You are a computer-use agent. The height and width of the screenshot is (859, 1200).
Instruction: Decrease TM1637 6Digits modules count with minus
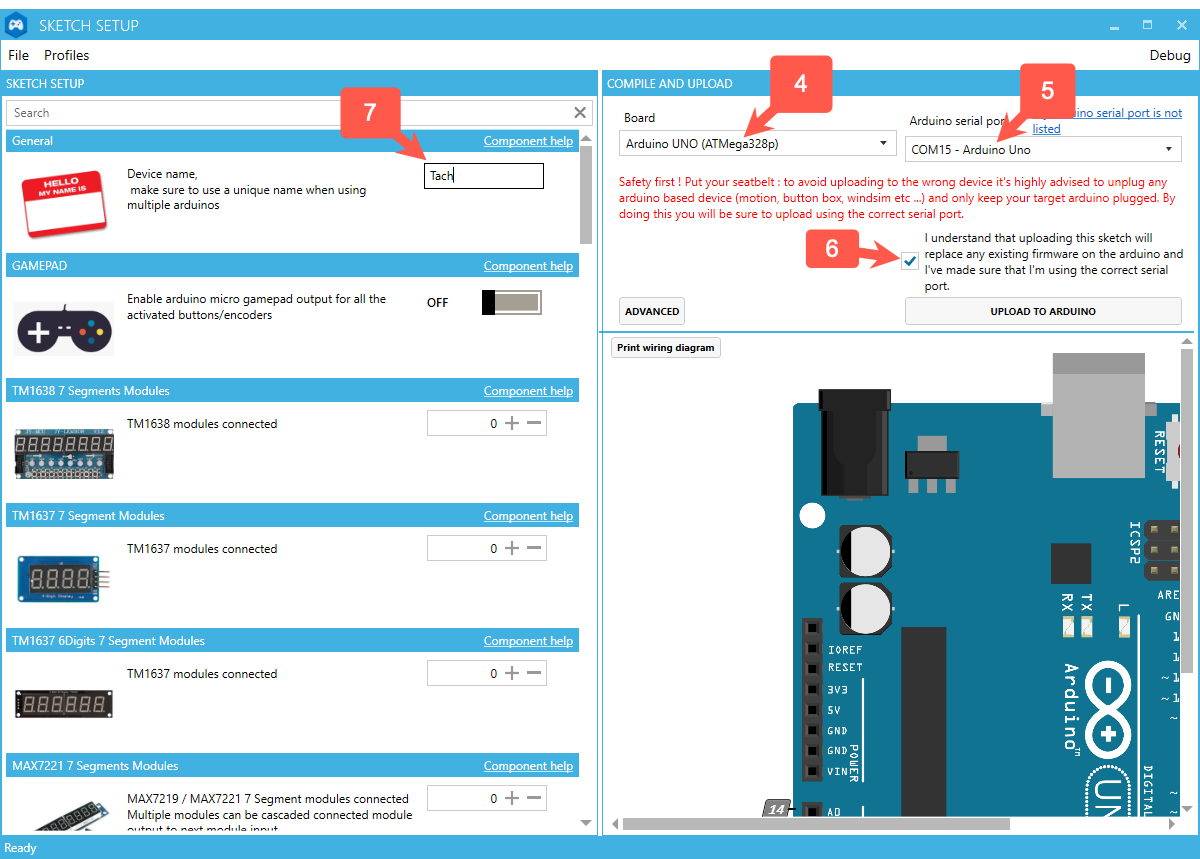pos(534,674)
